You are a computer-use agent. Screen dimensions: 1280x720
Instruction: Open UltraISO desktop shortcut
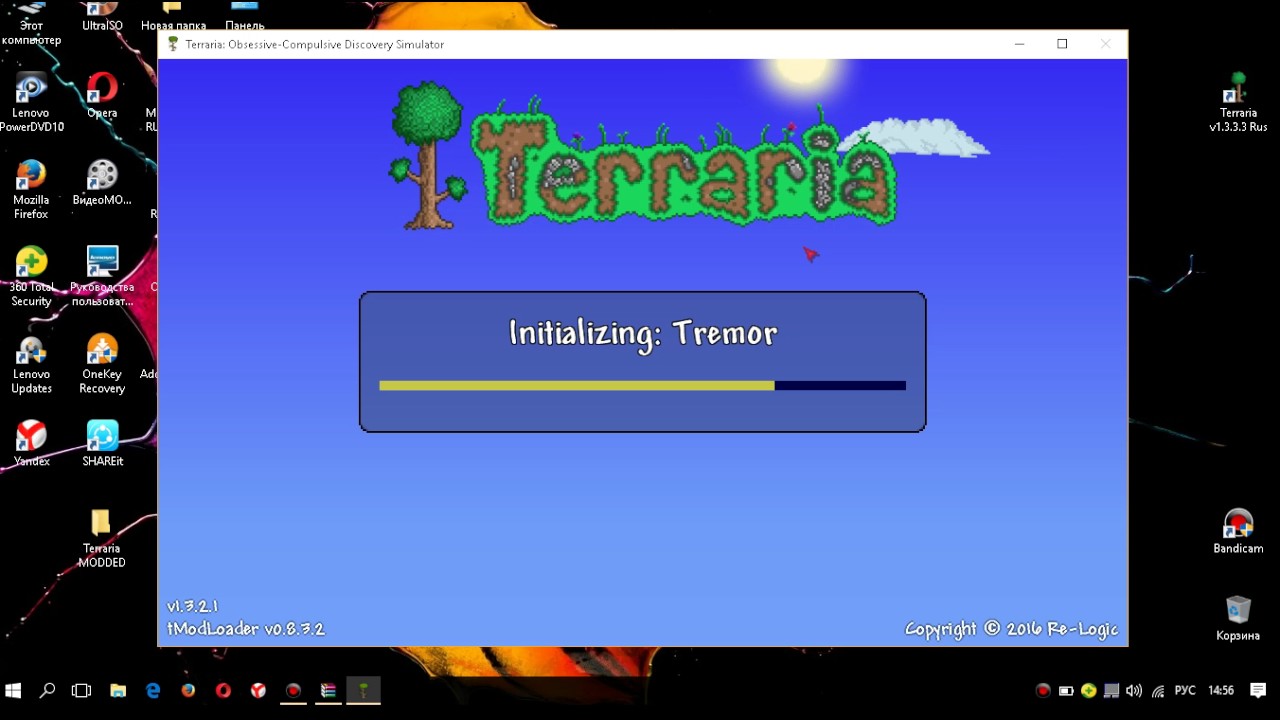[102, 18]
